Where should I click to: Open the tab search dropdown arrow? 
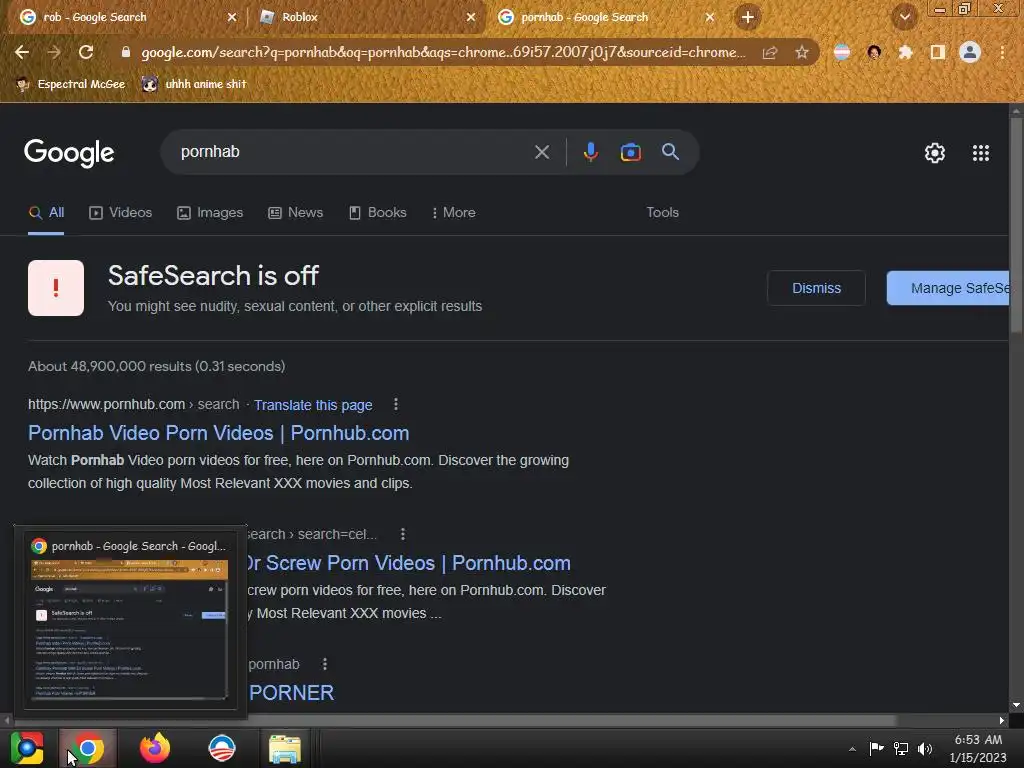(905, 17)
